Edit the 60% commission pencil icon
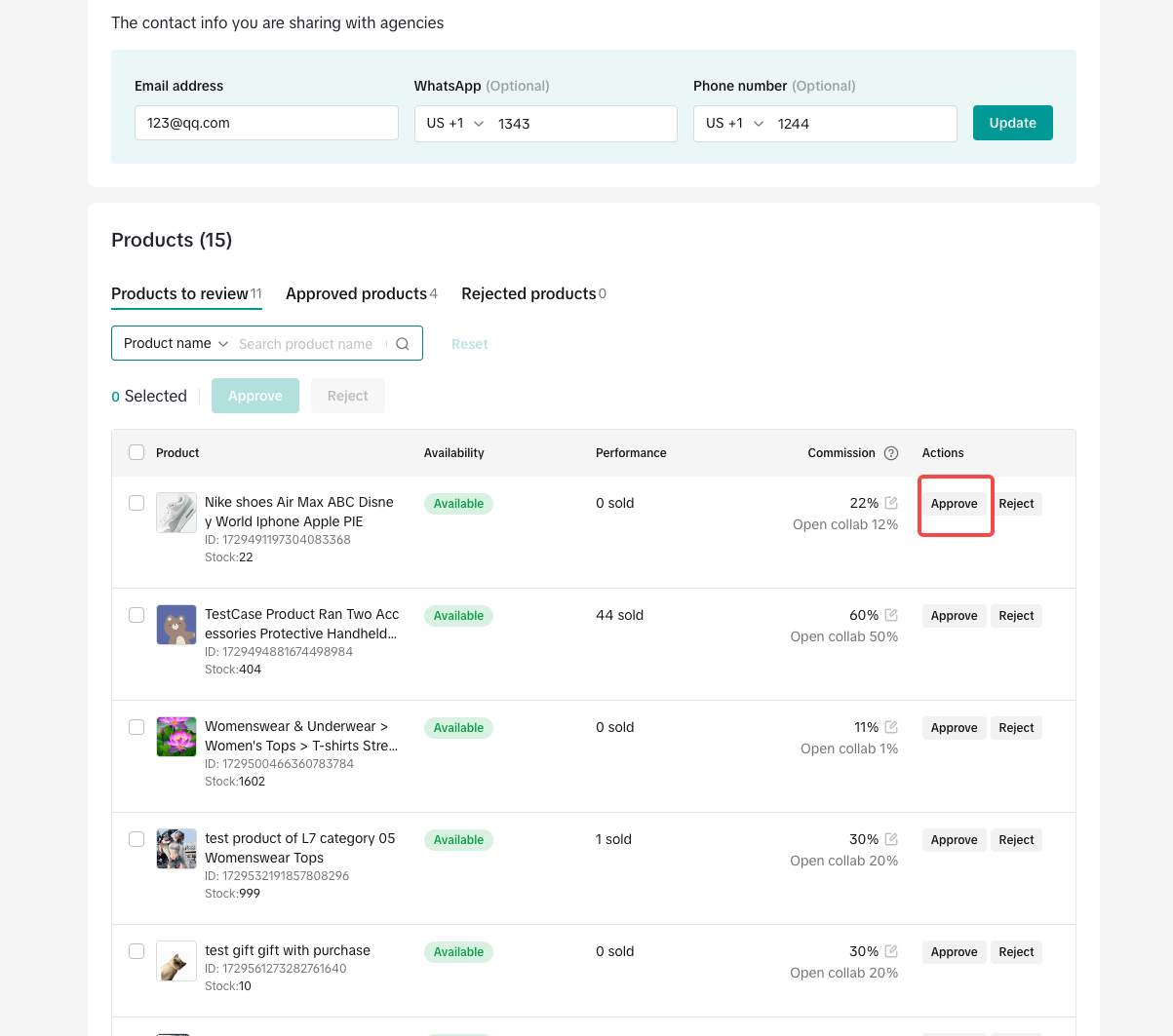 tap(891, 615)
